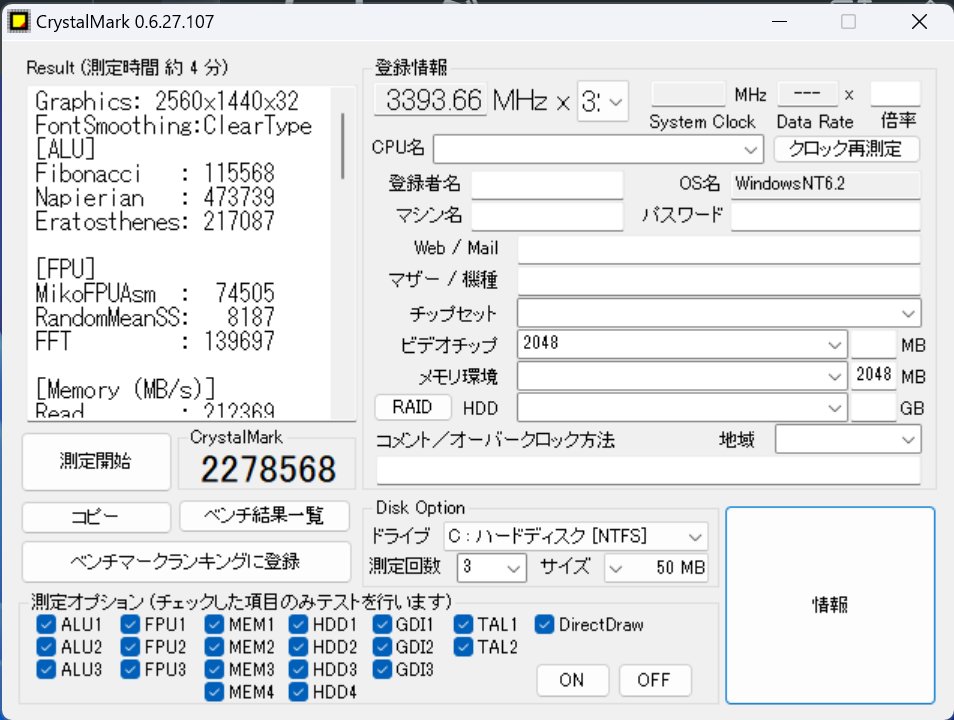The height and width of the screenshot is (720, 954).
Task: Disable the DirectDraw test option
Action: pyautogui.click(x=545, y=624)
